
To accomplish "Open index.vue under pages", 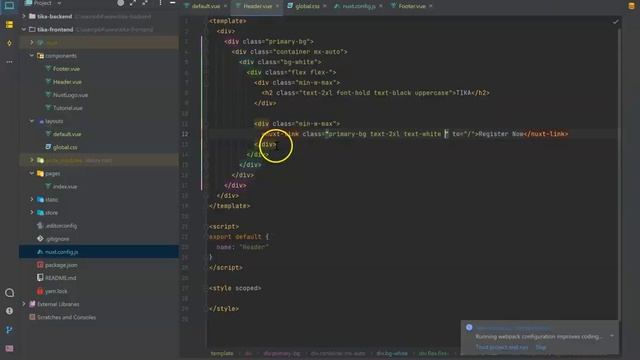I will (65, 187).
